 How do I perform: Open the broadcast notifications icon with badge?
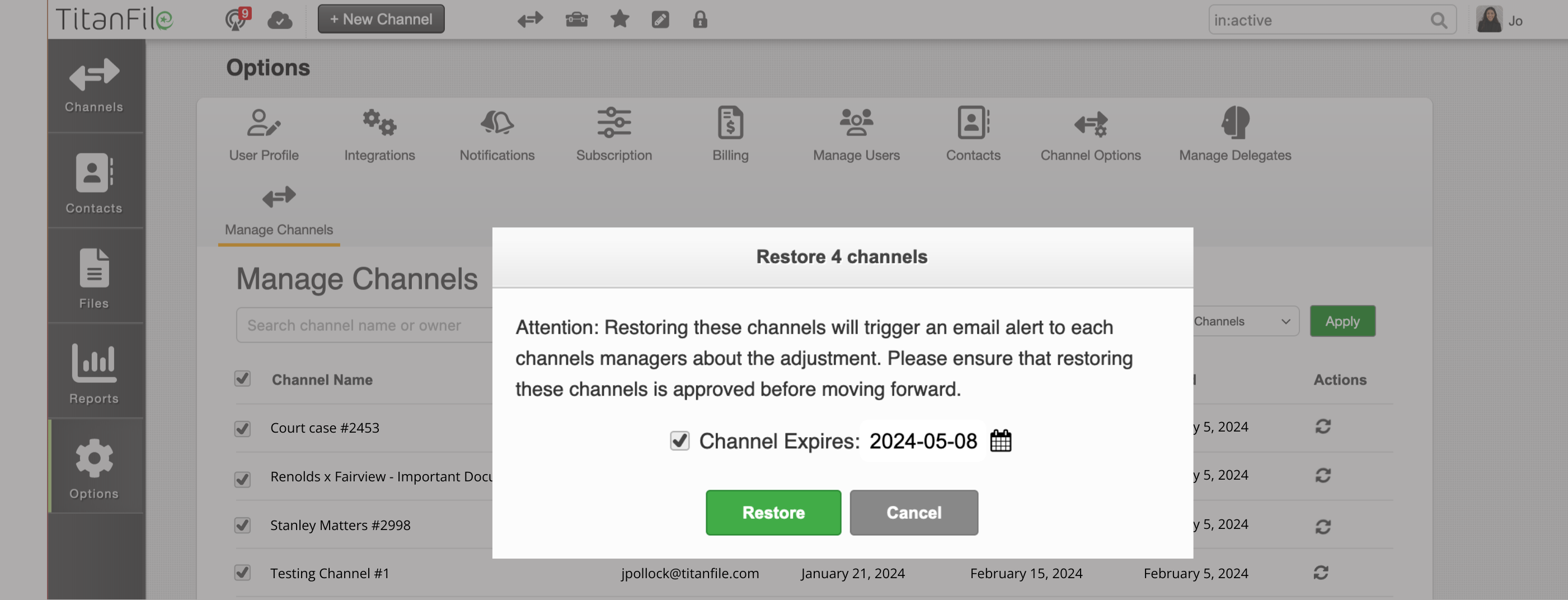pos(236,20)
